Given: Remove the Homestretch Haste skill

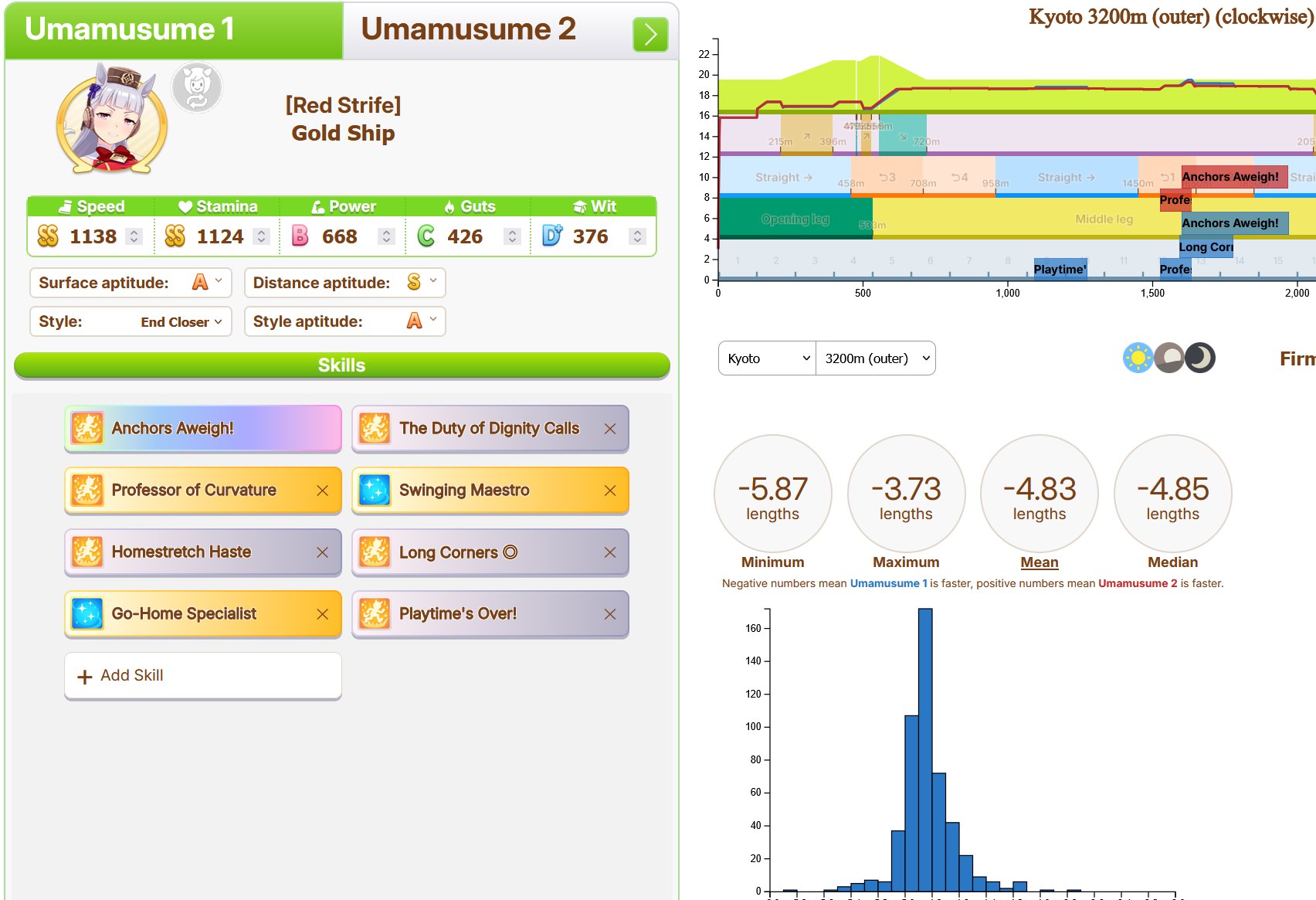Looking at the screenshot, I should (x=323, y=552).
